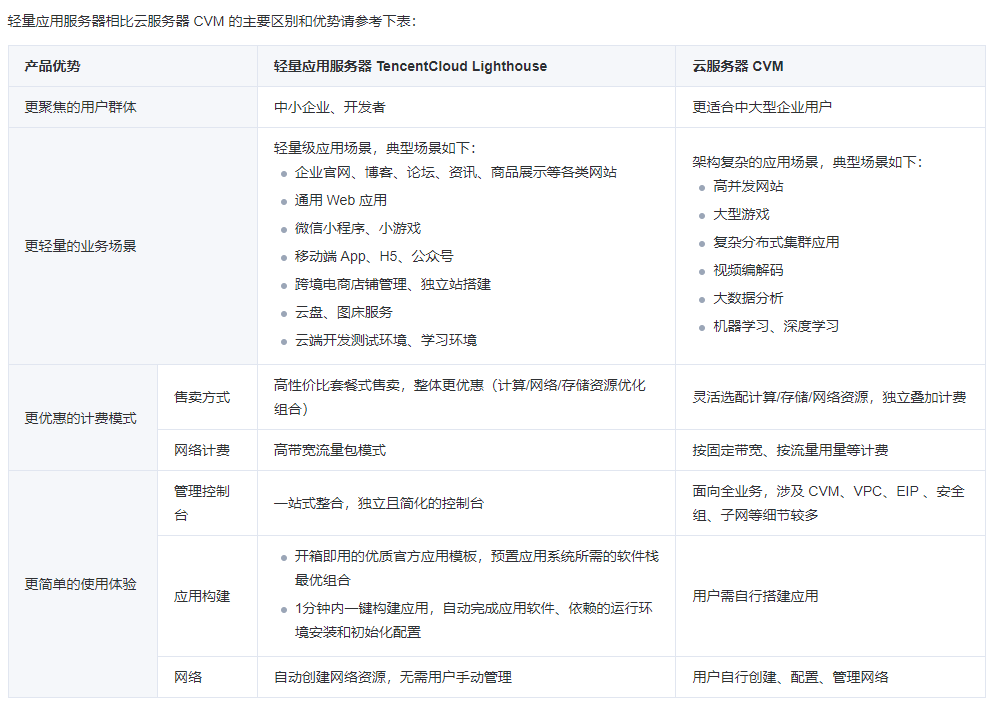Click the text '架构复杂的应用场景，典型场景如下：'
The image size is (994, 707).
pos(808,162)
